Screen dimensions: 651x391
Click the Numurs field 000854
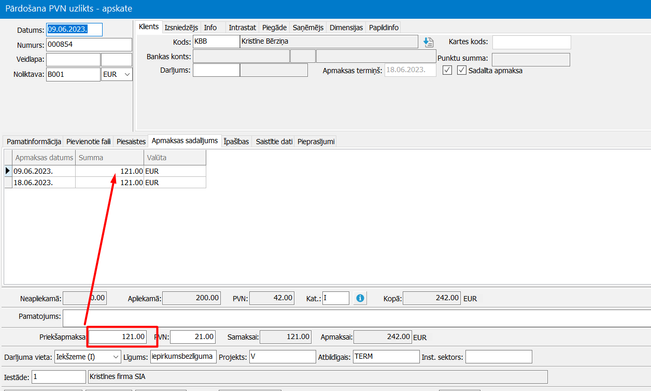click(89, 44)
